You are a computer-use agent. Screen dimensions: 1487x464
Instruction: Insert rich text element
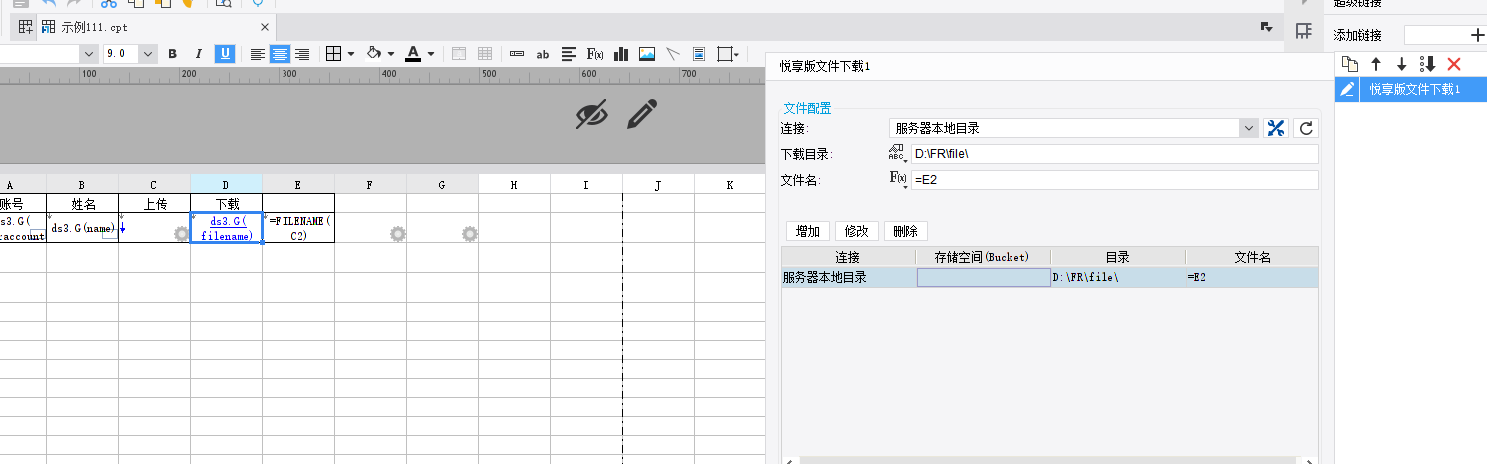click(569, 54)
